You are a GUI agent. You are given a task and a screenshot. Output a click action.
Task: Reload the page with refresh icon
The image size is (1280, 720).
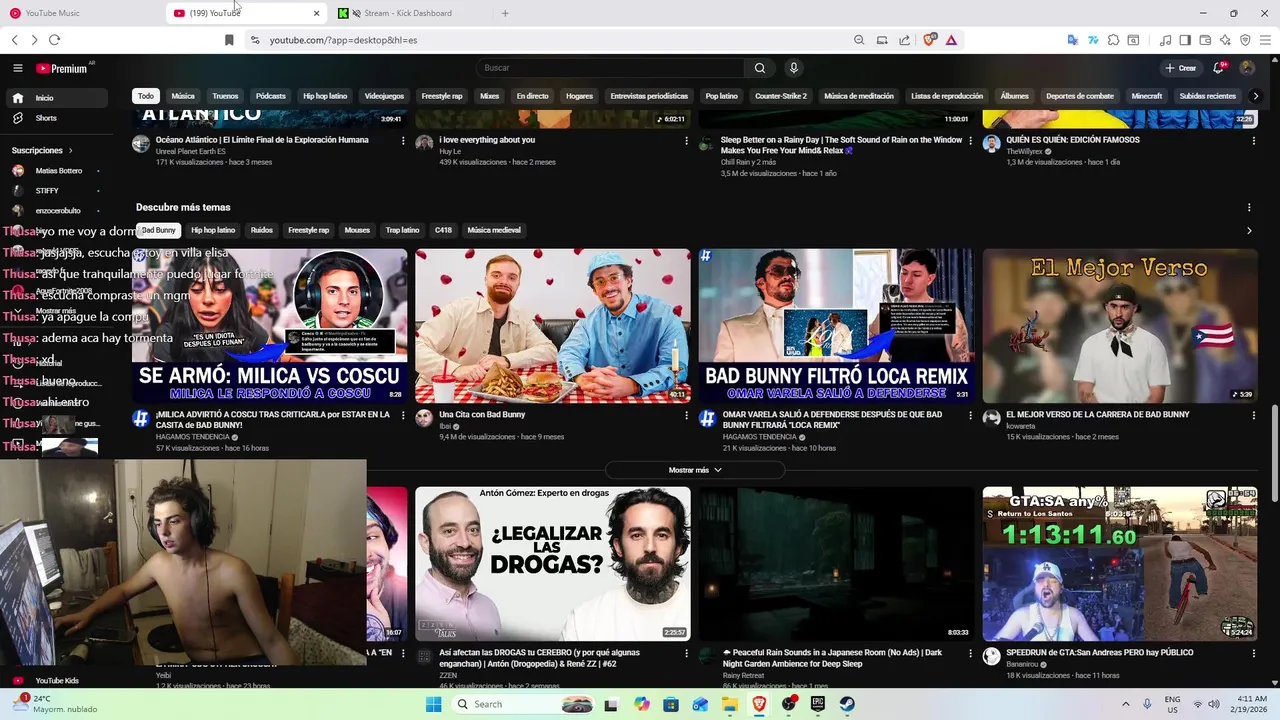[x=54, y=40]
